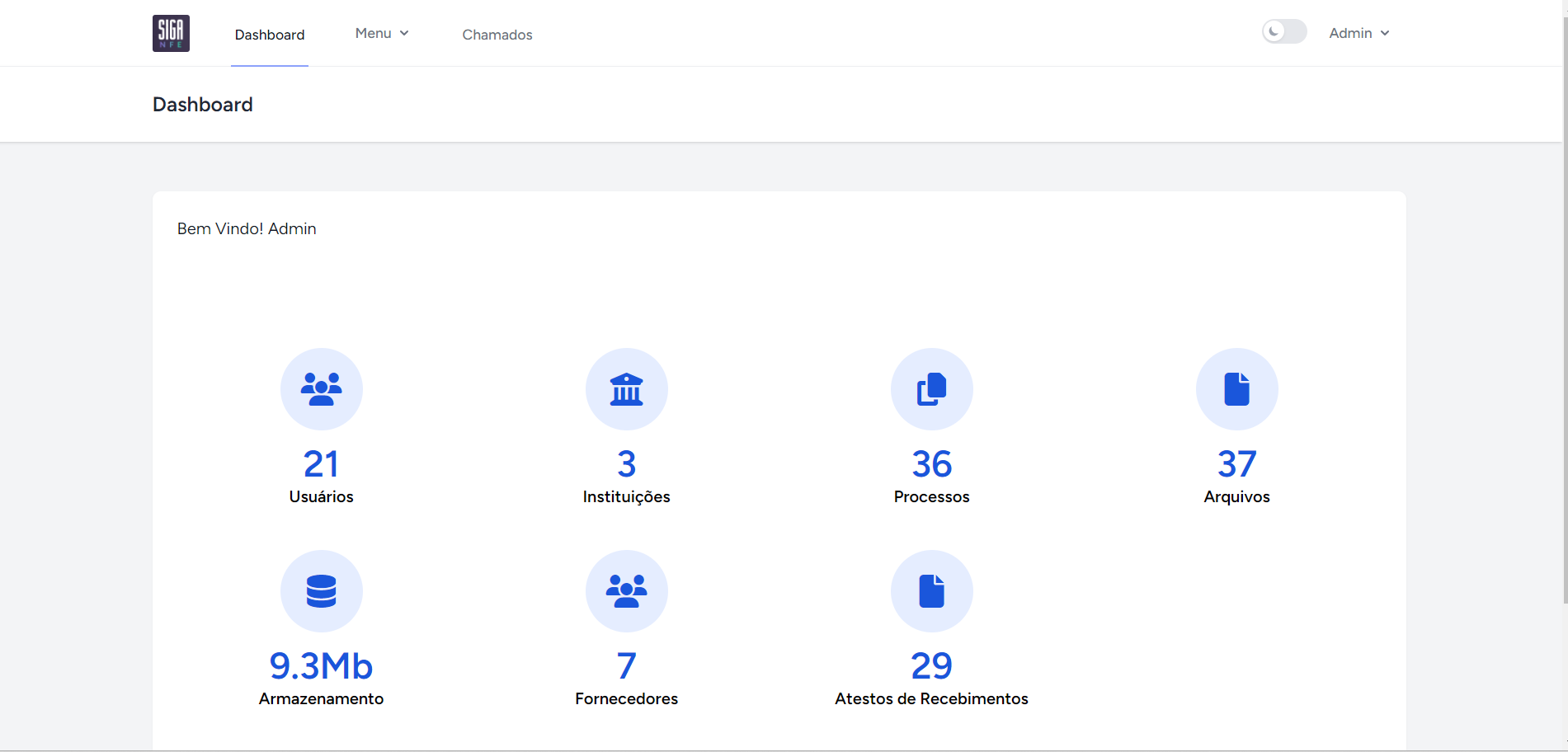This screenshot has width=1568, height=752.
Task: Click the Dashboard page heading
Action: pyautogui.click(x=203, y=105)
